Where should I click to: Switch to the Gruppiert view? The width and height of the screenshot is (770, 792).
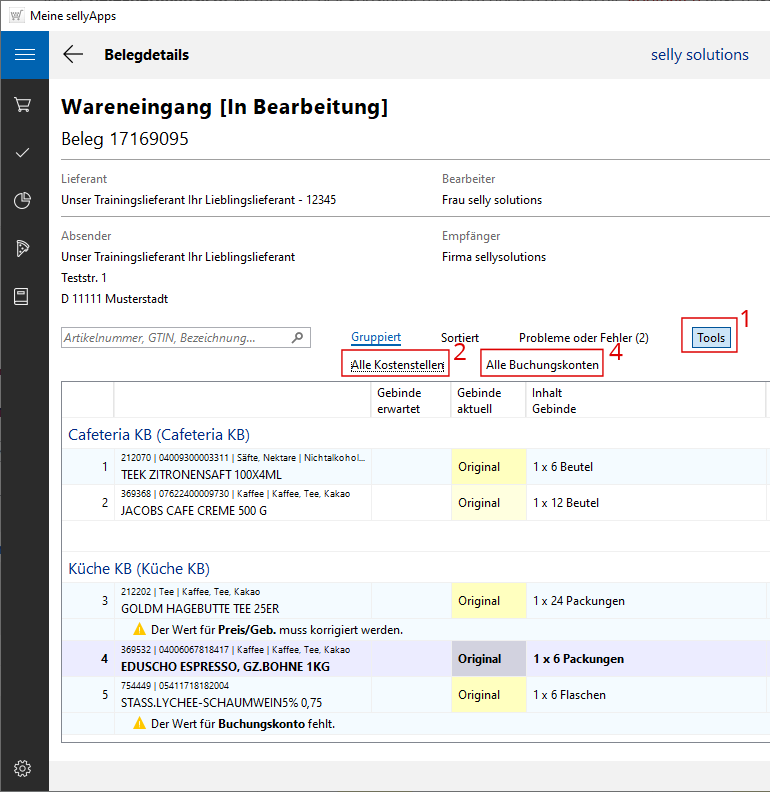click(376, 338)
